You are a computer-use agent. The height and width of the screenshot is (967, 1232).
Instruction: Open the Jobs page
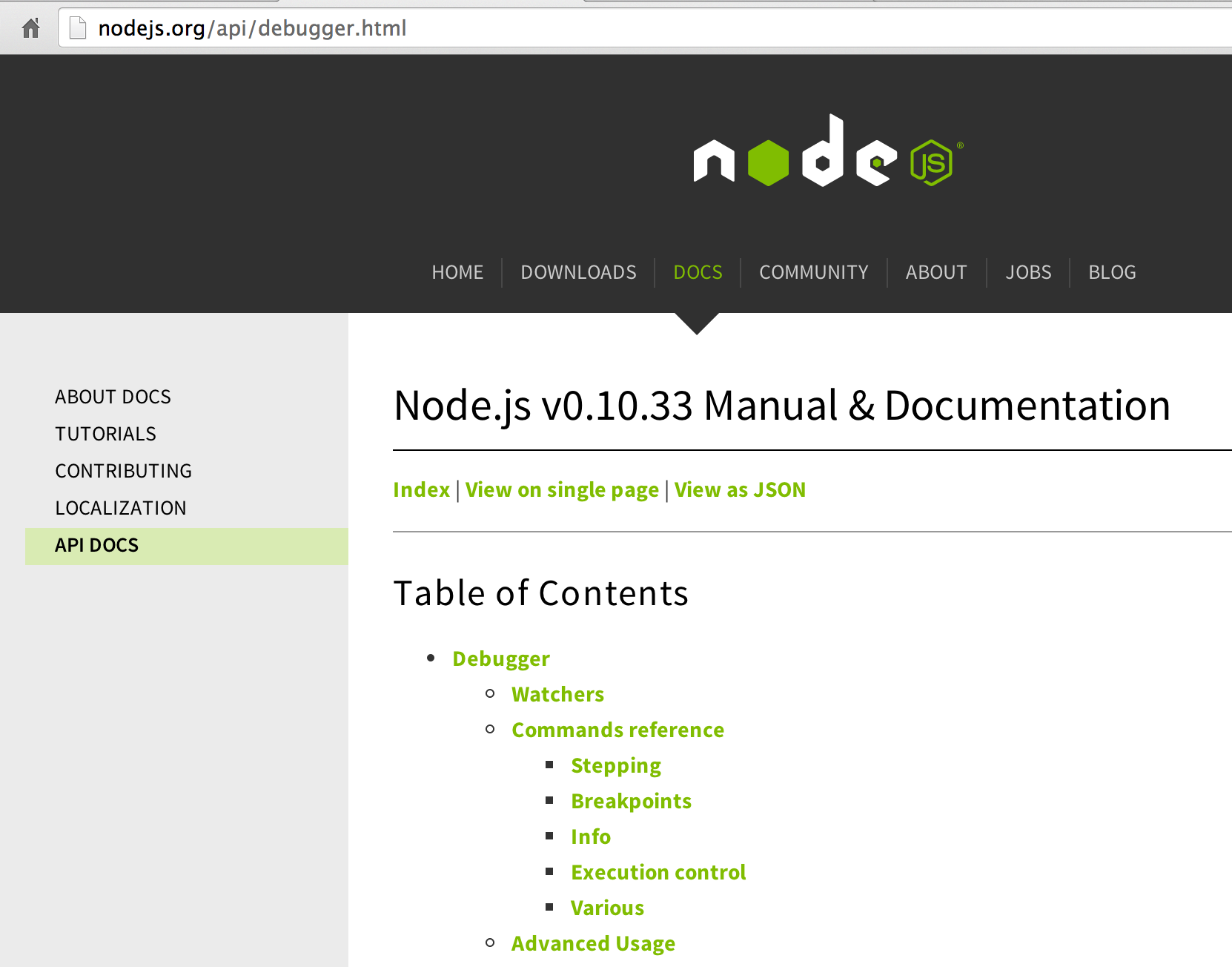1028,272
